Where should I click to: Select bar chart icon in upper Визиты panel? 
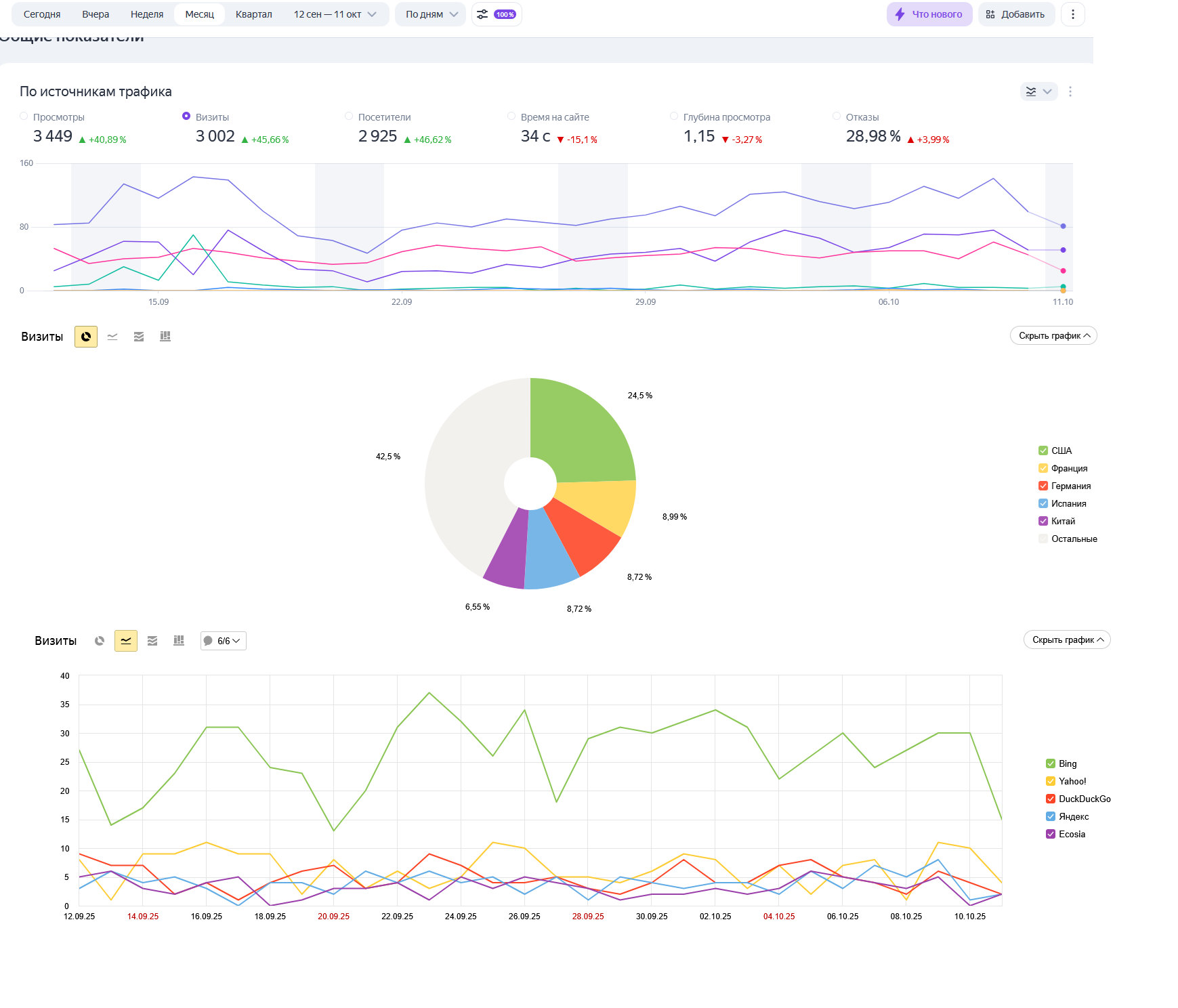point(165,337)
